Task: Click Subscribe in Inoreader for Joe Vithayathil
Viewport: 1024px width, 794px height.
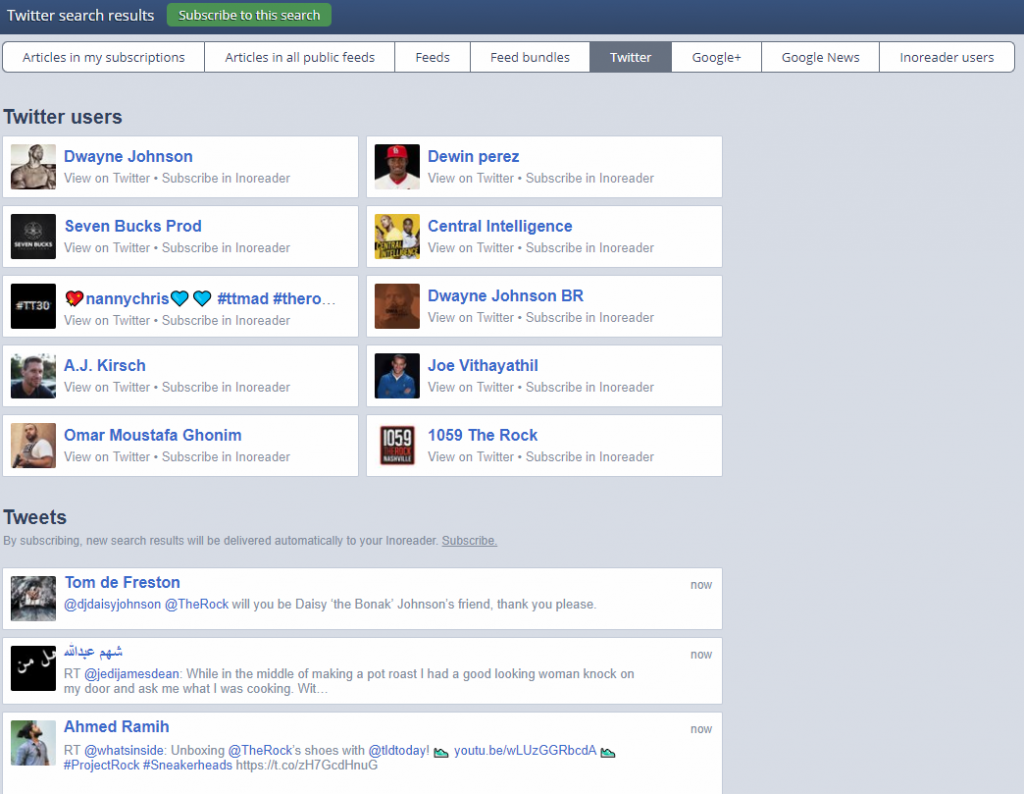Action: [x=589, y=387]
